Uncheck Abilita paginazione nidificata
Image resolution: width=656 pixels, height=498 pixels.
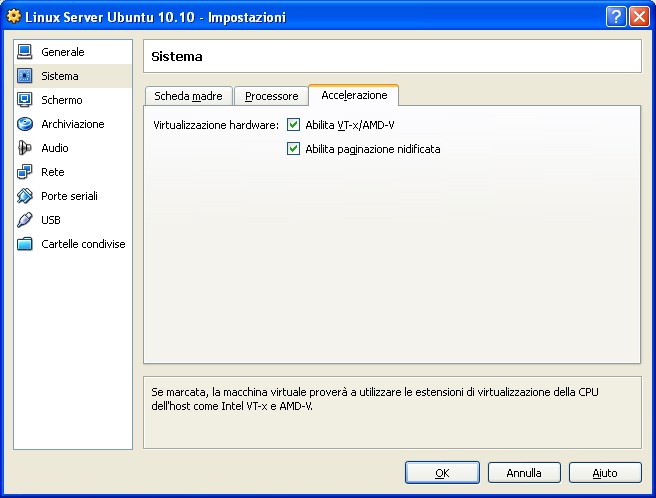coord(293,149)
